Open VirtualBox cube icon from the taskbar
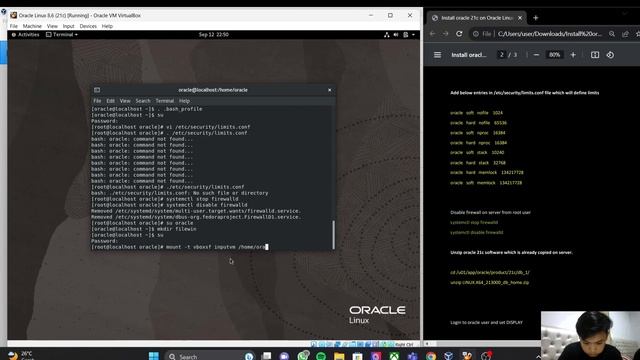The height and width of the screenshot is (360, 640). [x=449, y=356]
